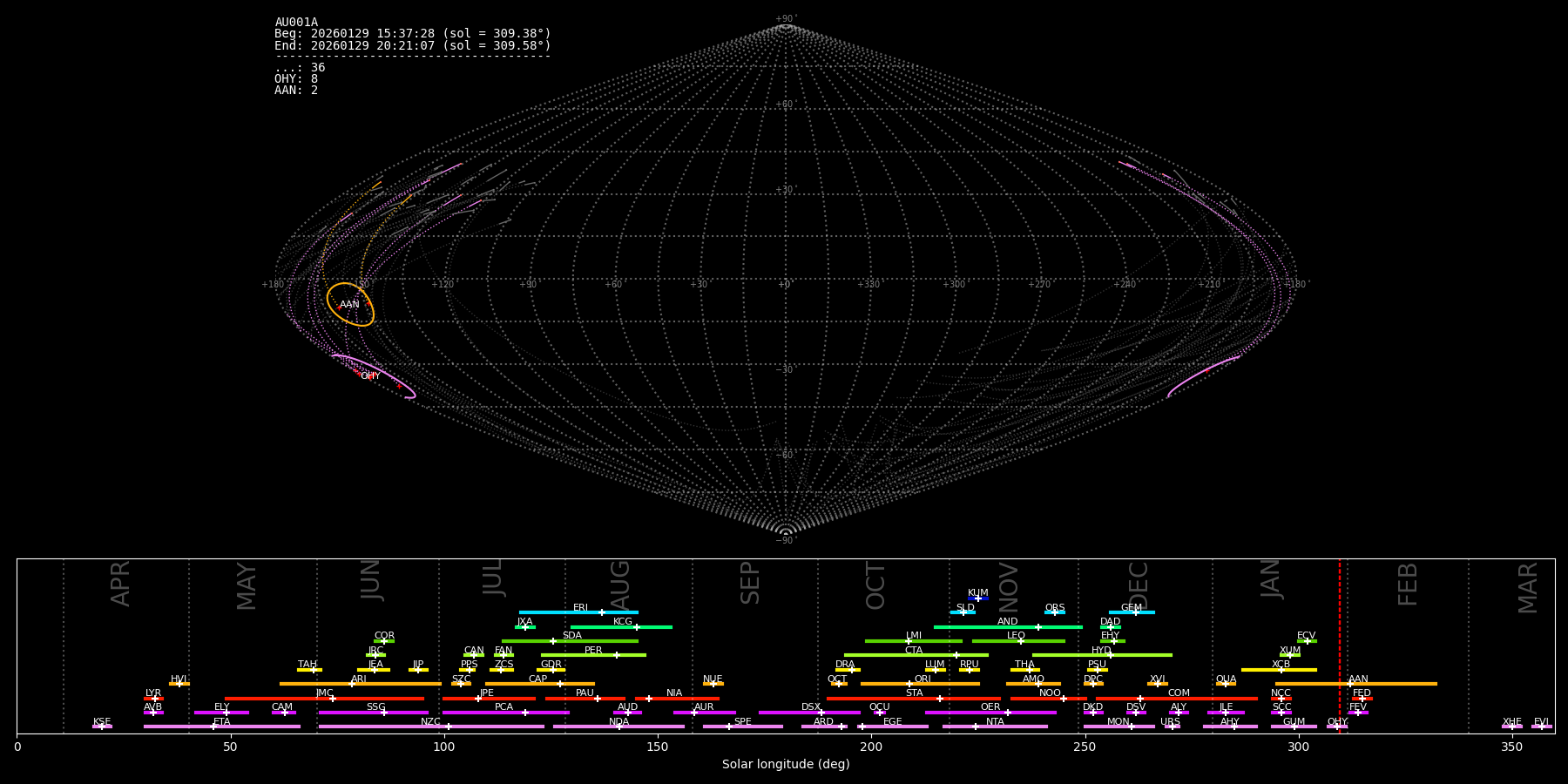Click the End timestamp line in the header
The image size is (1568, 784).
click(413, 45)
